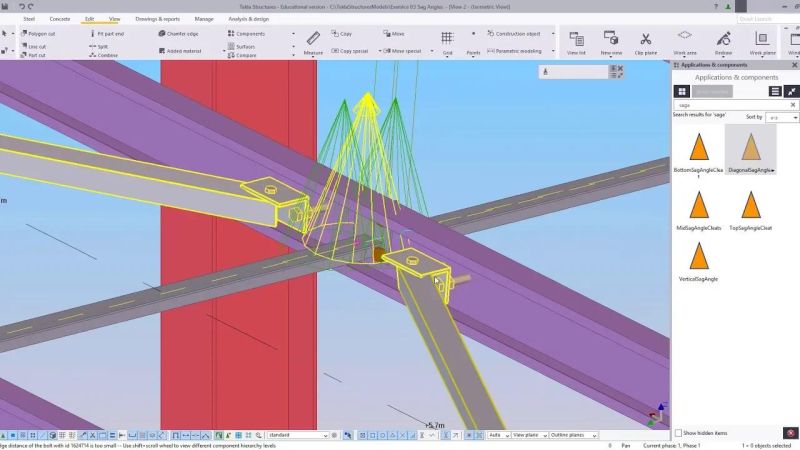
Task: Click the Redraw icon
Action: (x=723, y=43)
